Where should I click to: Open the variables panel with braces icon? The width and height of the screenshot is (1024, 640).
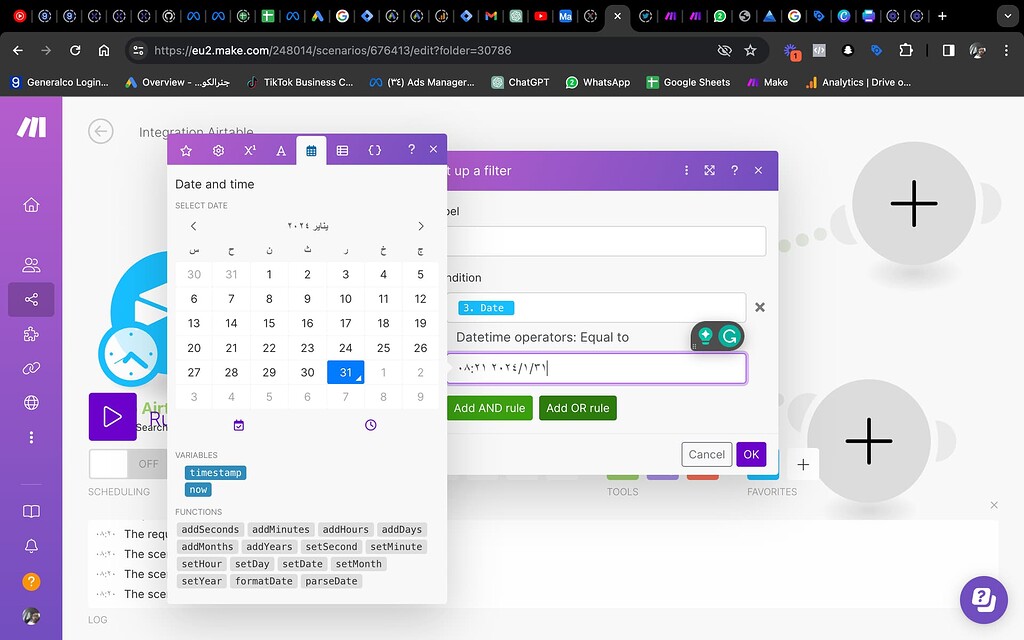(x=376, y=149)
